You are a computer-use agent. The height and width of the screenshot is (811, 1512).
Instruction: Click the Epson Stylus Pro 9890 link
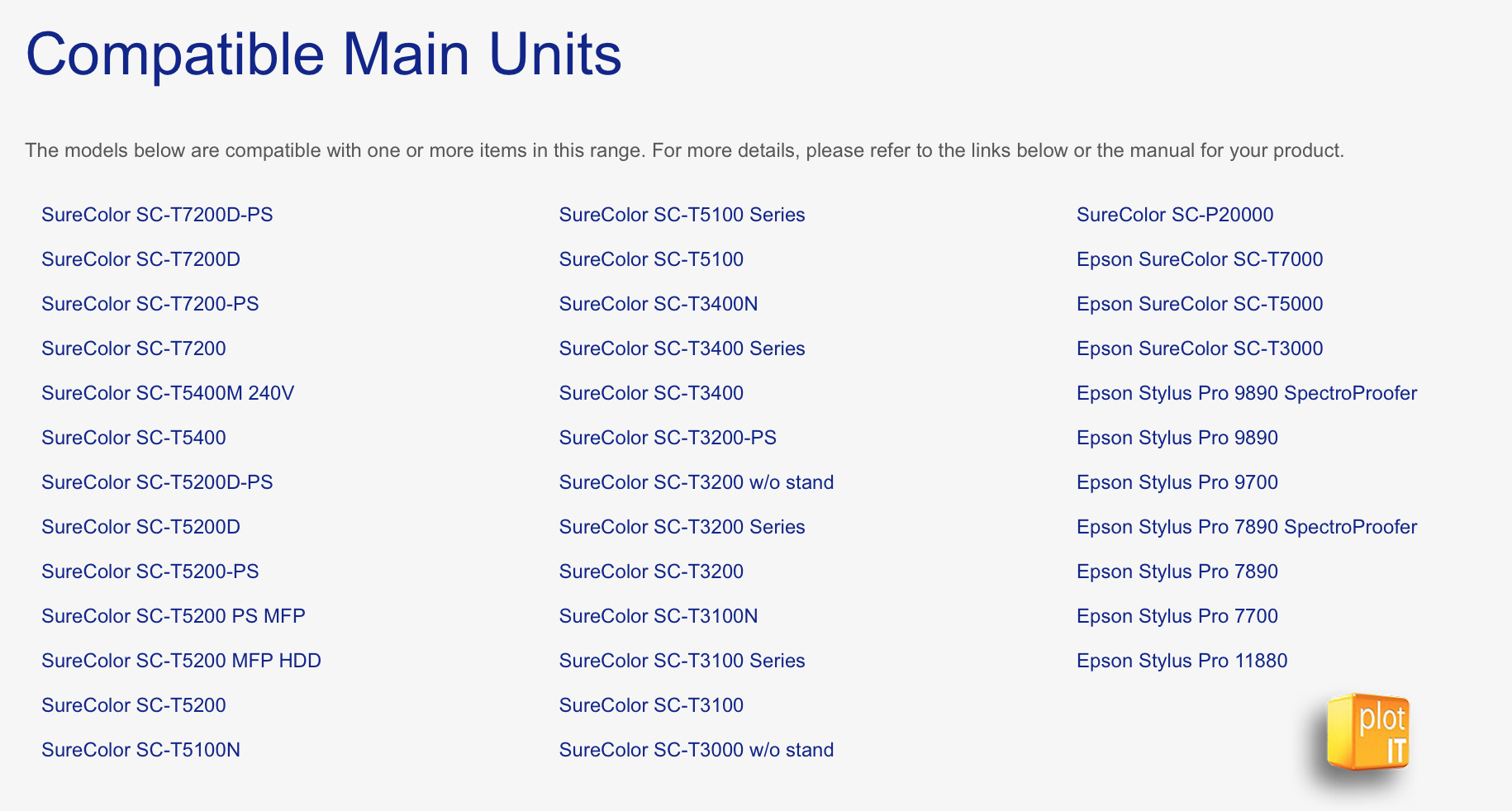point(1177,438)
